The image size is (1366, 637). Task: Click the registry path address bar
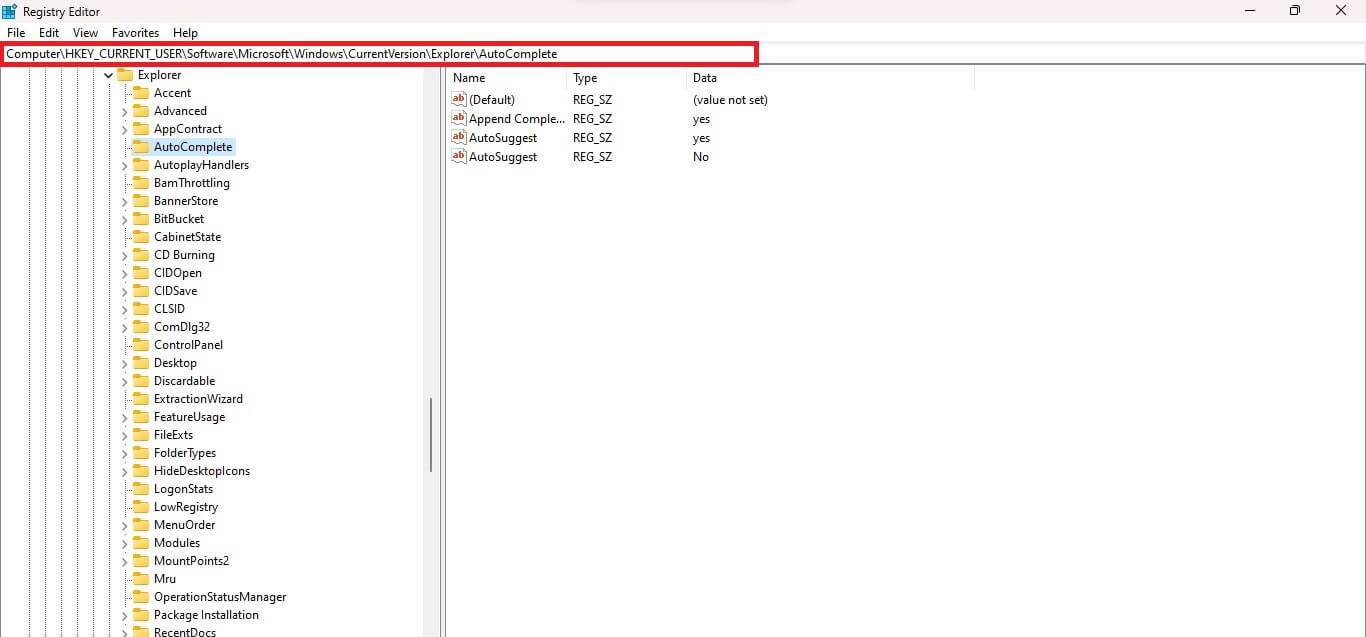[380, 54]
